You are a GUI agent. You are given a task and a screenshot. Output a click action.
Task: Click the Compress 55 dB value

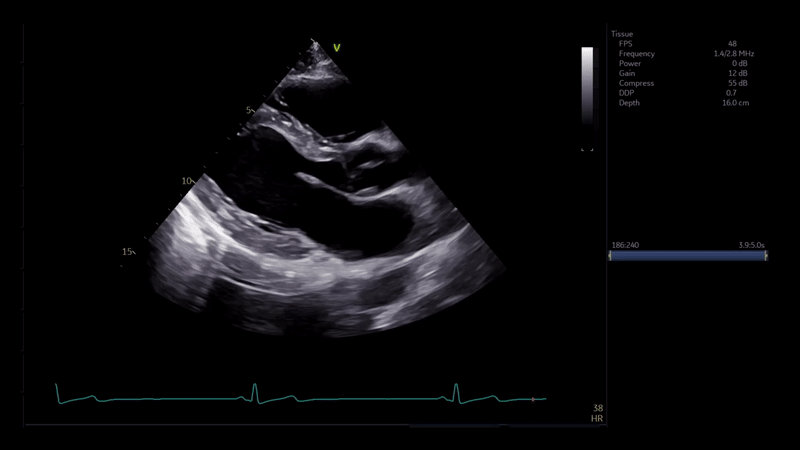[x=736, y=84]
